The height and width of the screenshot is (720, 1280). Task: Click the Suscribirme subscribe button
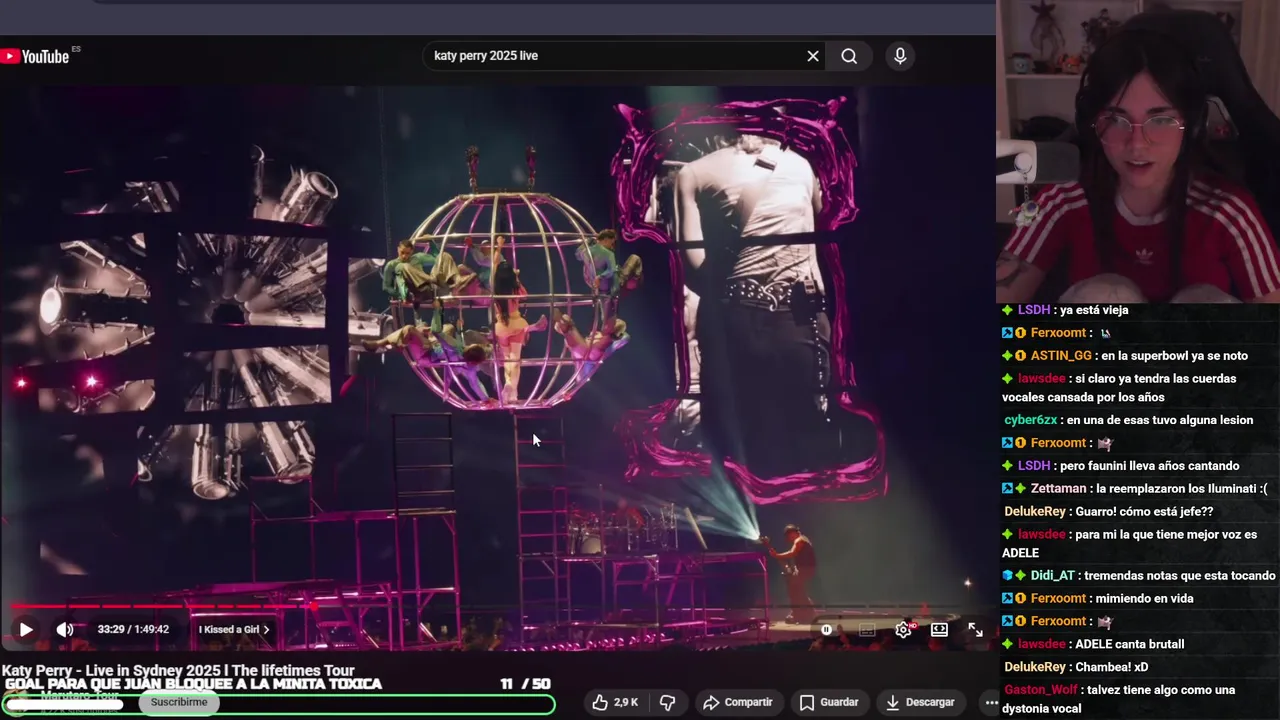point(179,702)
